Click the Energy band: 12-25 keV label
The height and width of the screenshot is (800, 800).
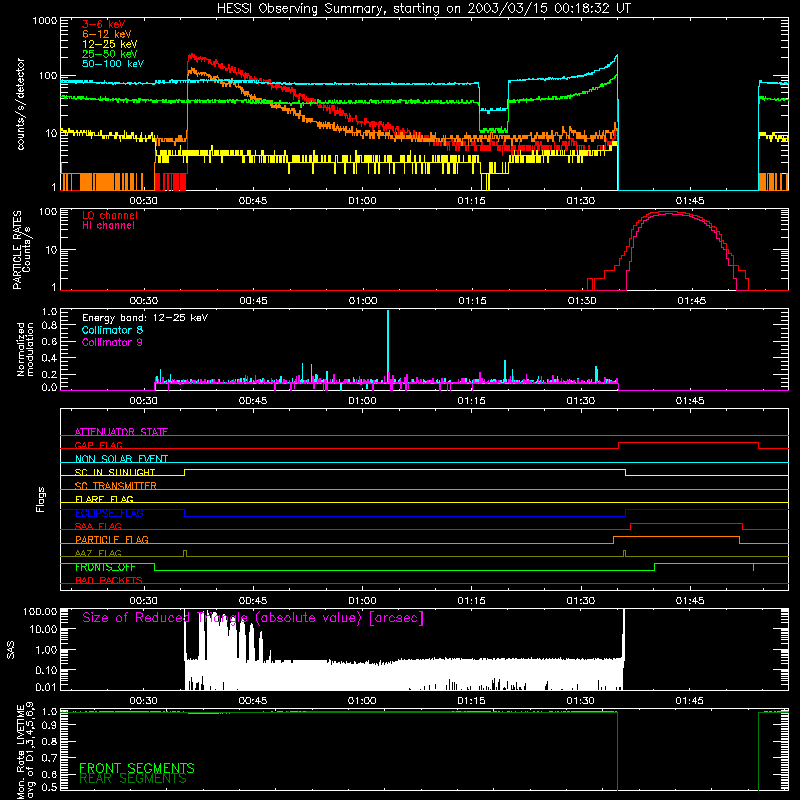coord(145,318)
